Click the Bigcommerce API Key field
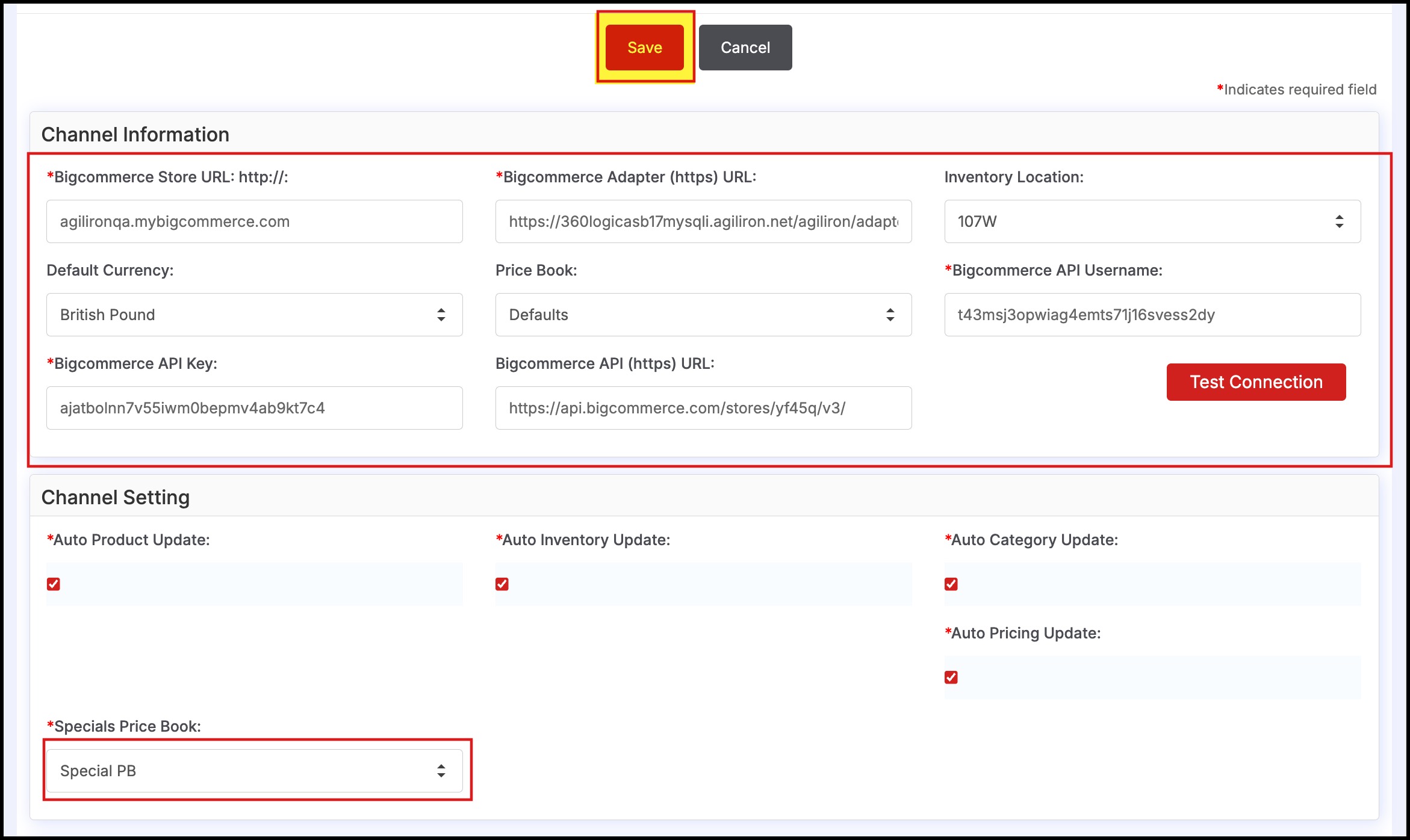The image size is (1410, 840). (255, 408)
